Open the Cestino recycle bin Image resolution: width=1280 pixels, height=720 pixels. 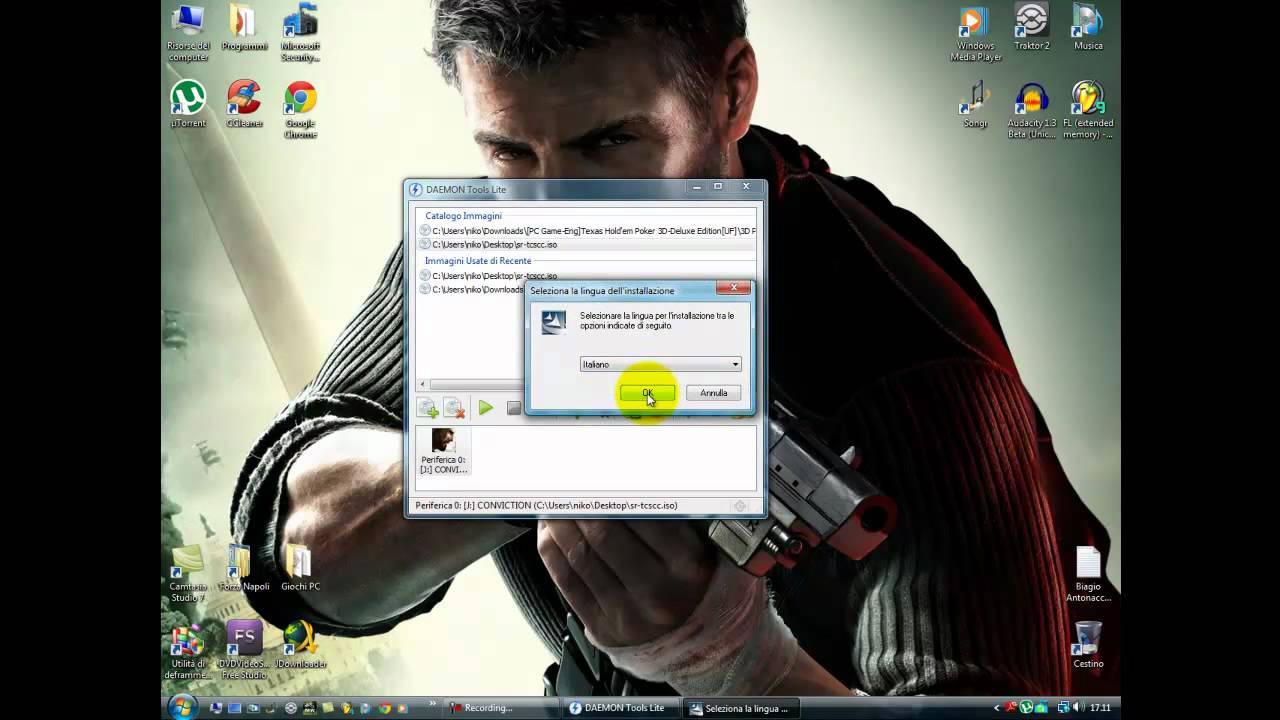tap(1088, 645)
